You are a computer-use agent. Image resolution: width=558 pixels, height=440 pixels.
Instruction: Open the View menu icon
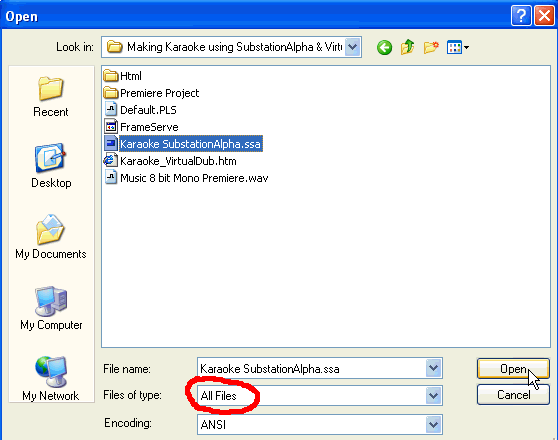click(x=458, y=47)
